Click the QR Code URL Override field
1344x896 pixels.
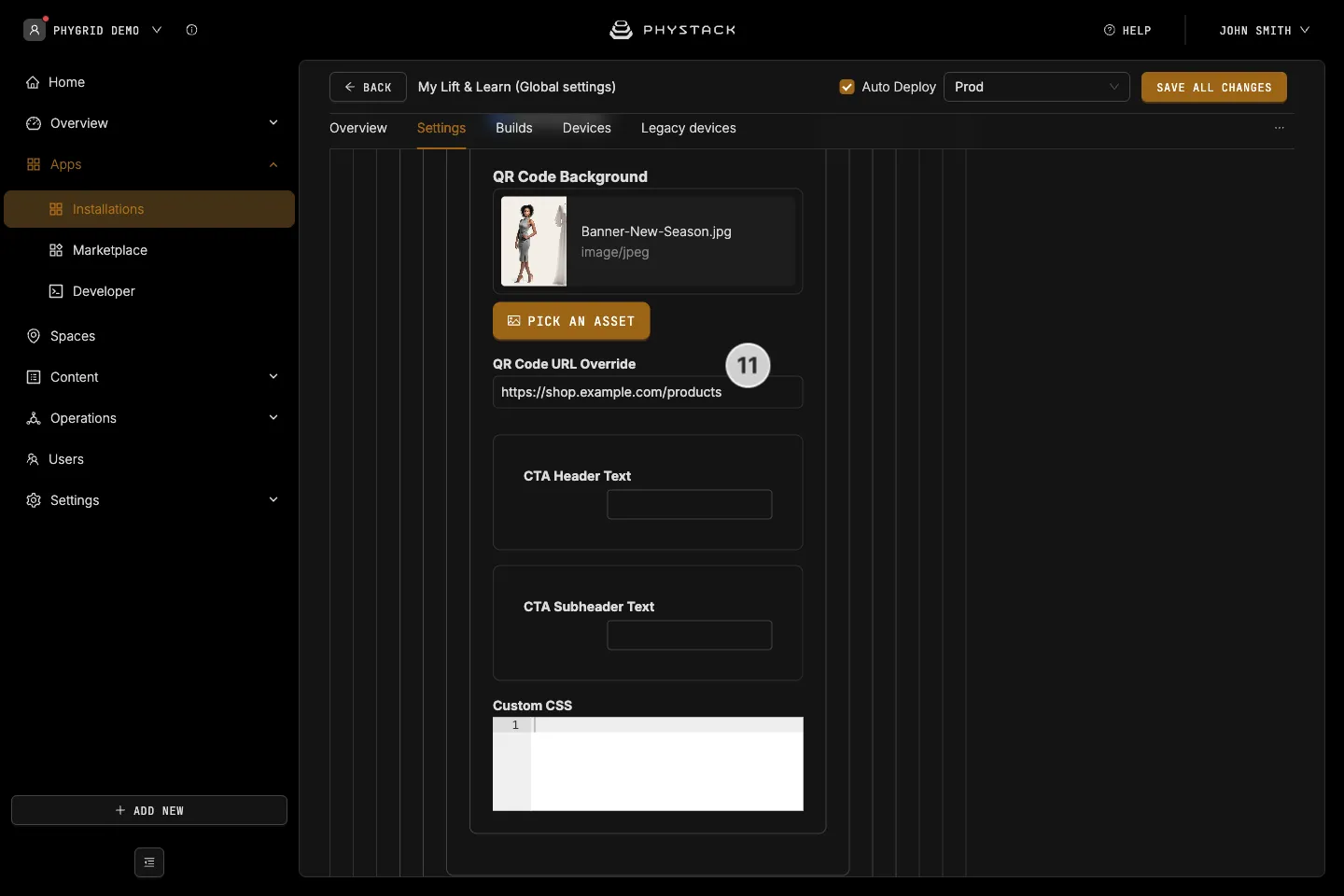click(x=648, y=392)
